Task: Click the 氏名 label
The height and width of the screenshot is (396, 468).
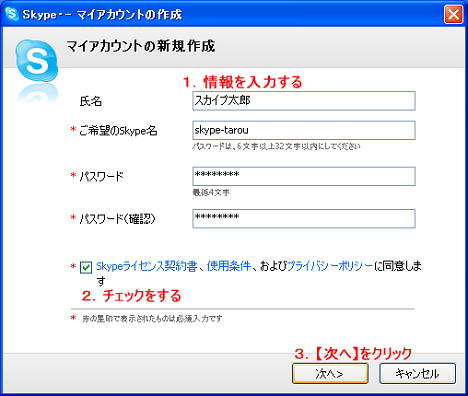Action: pos(91,101)
